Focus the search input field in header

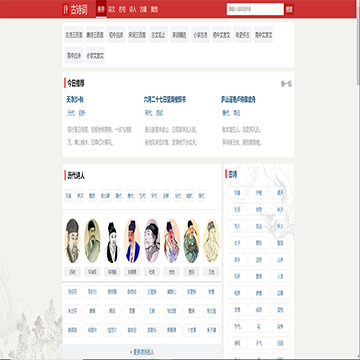(x=255, y=9)
